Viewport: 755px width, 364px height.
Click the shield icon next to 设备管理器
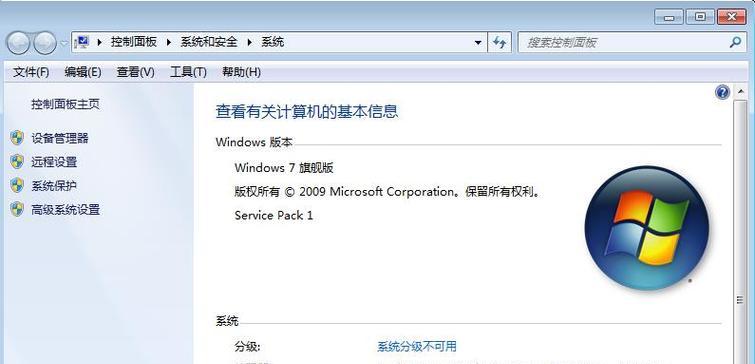pyautogui.click(x=17, y=138)
